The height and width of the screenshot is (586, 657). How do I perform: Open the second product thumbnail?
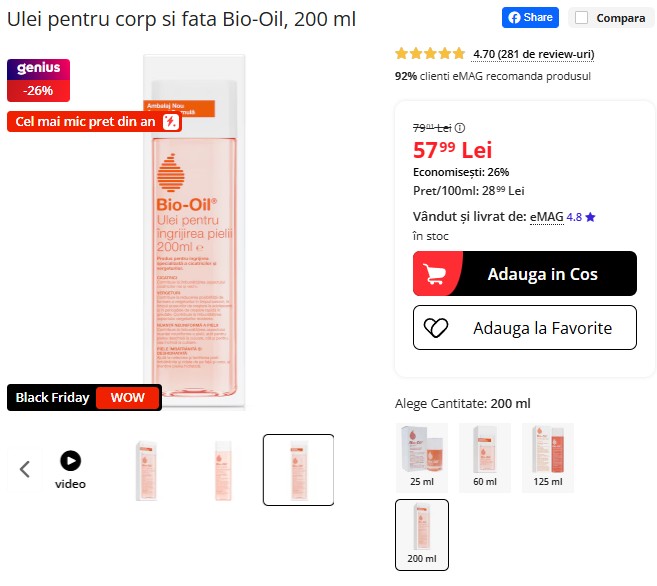(223, 470)
